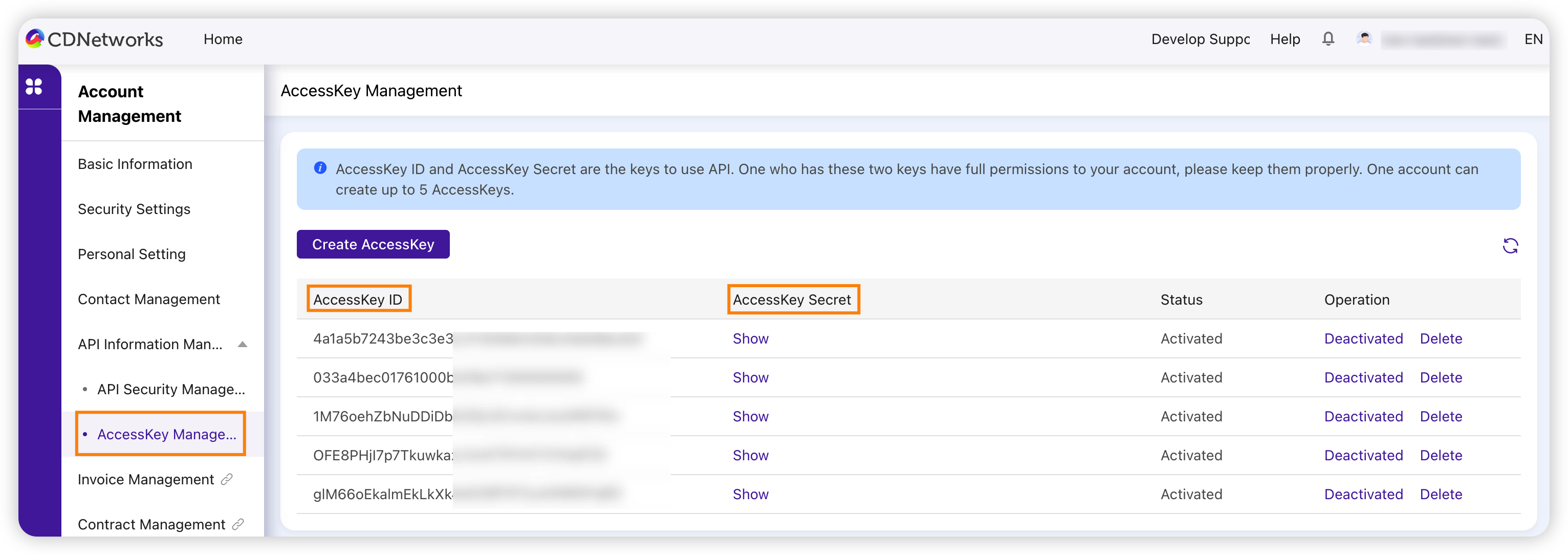
Task: Deactivate key OFE8PHjl7p7Tkuwka
Action: tap(1363, 456)
